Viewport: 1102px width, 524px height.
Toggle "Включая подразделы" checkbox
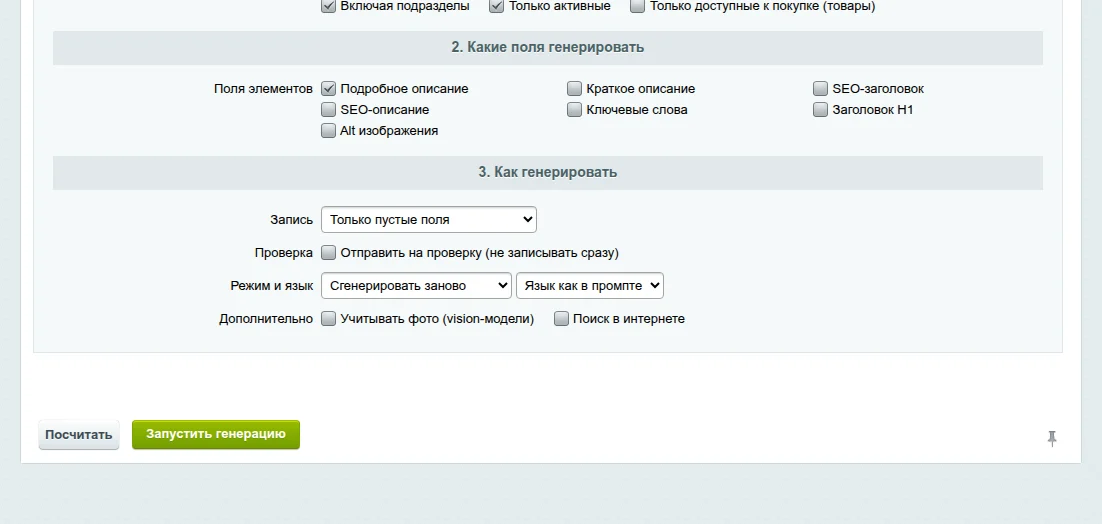(x=328, y=6)
